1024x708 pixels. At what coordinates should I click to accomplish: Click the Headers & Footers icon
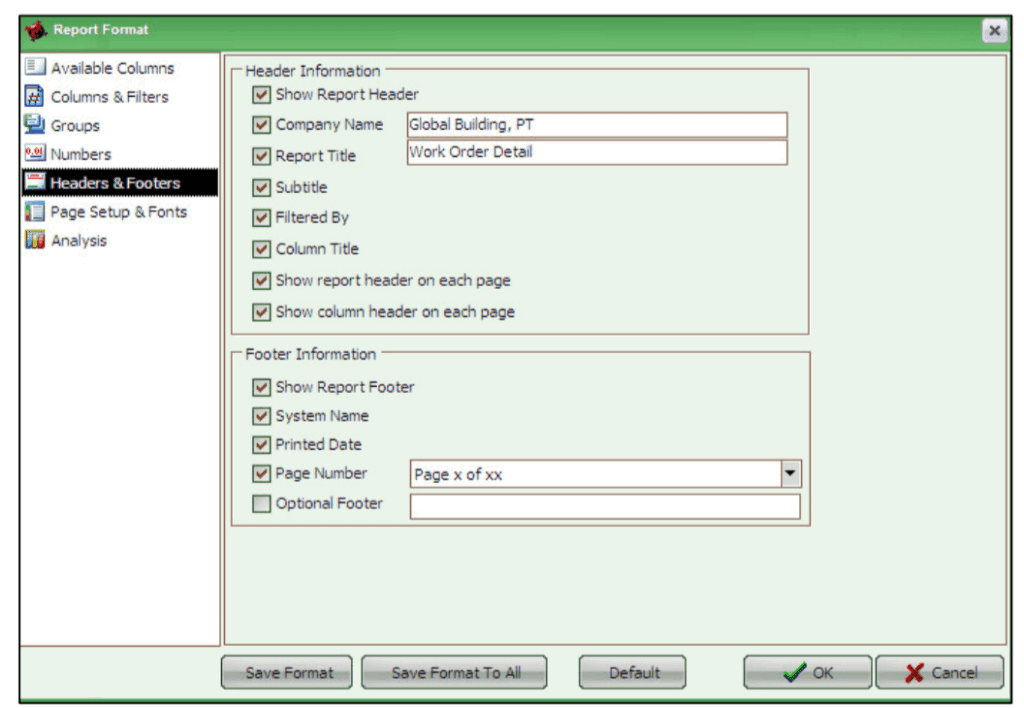(35, 183)
